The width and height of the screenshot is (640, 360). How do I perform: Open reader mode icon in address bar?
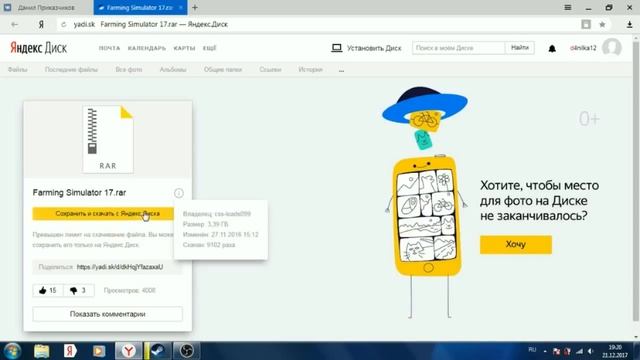tap(586, 24)
